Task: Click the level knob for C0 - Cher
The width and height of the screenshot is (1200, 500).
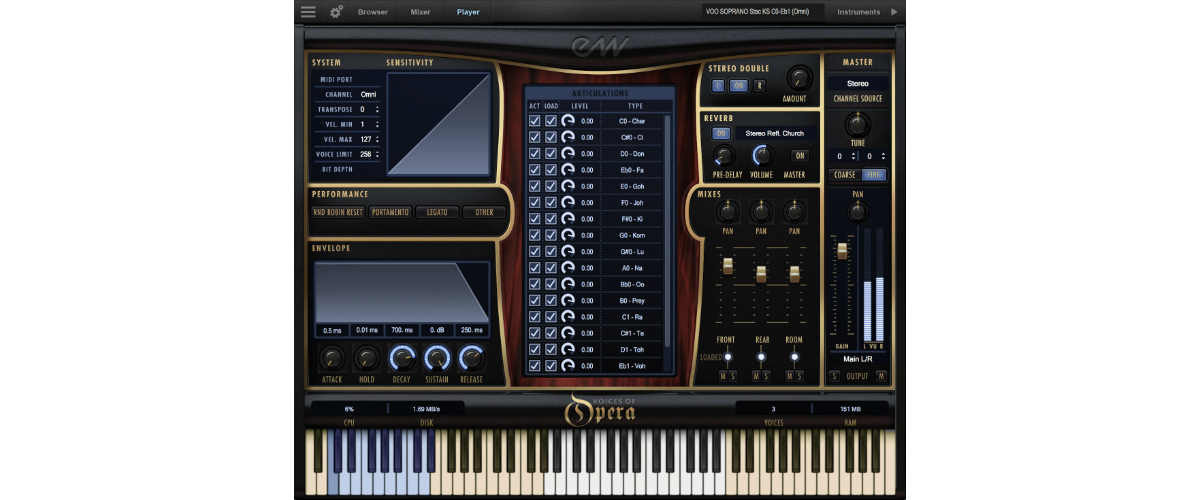Action: (x=567, y=121)
